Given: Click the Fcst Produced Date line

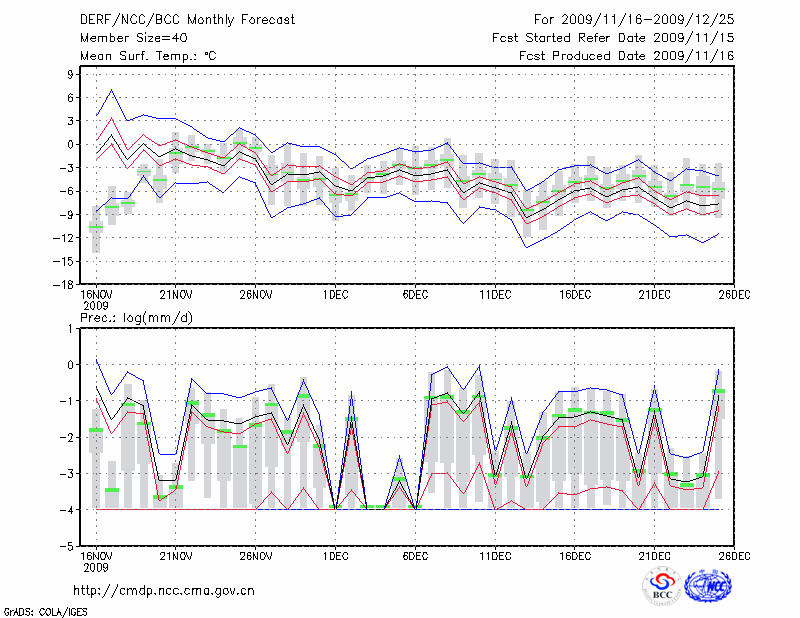Looking at the screenshot, I should pyautogui.click(x=626, y=56).
